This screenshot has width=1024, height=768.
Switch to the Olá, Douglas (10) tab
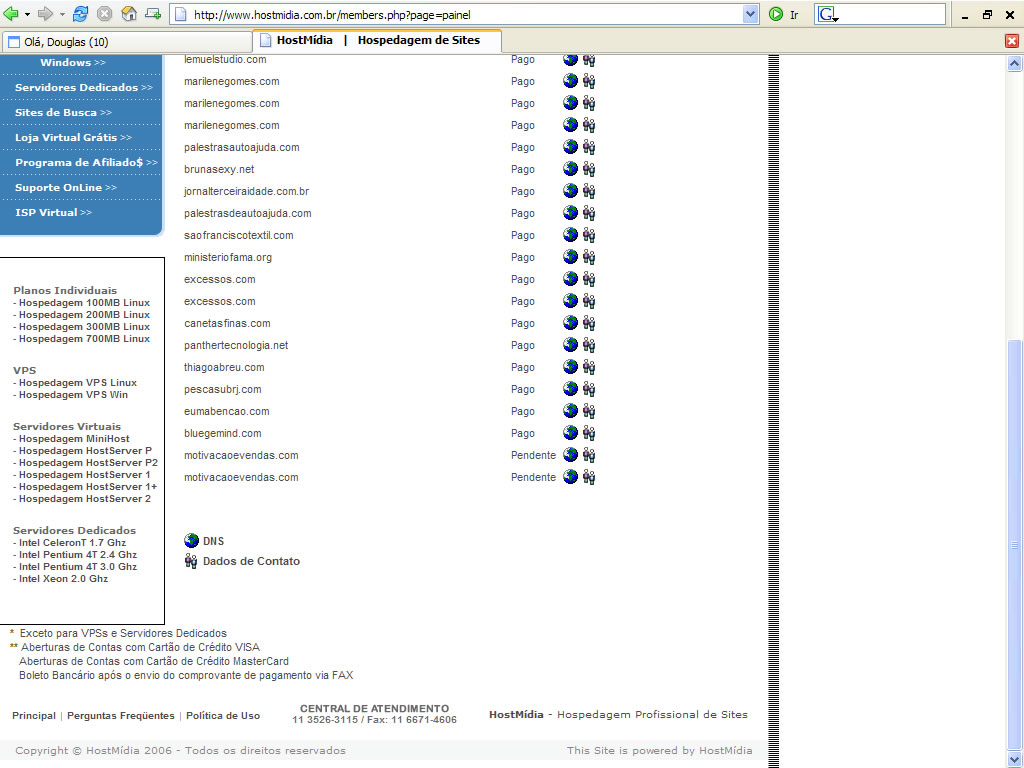point(126,42)
